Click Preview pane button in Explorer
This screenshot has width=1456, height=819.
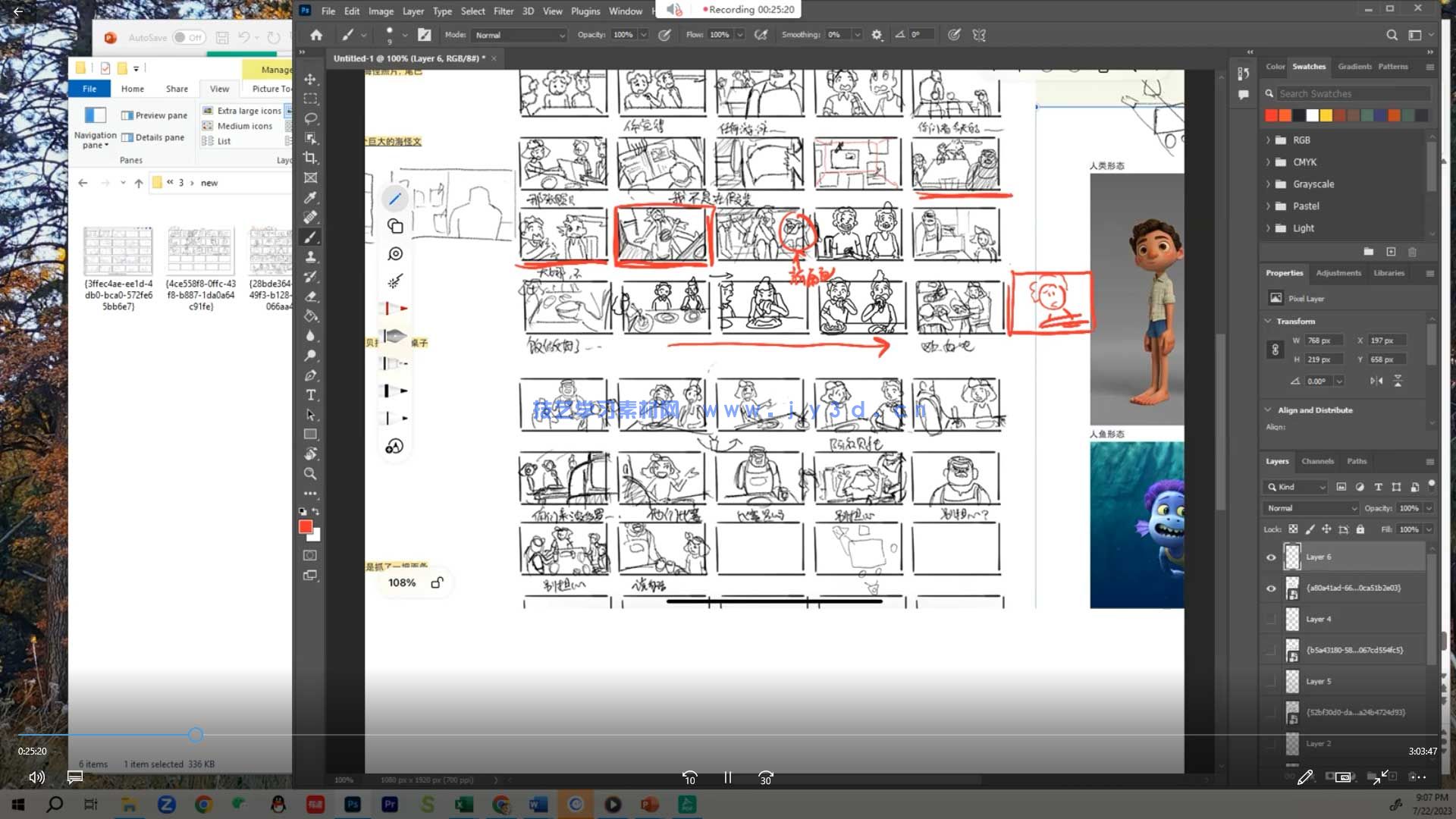tap(155, 115)
